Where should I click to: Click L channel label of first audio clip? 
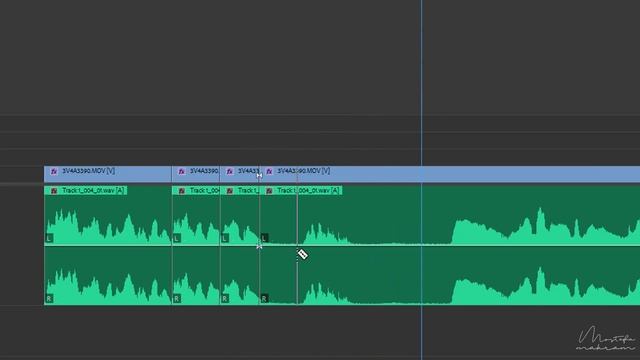(49, 238)
